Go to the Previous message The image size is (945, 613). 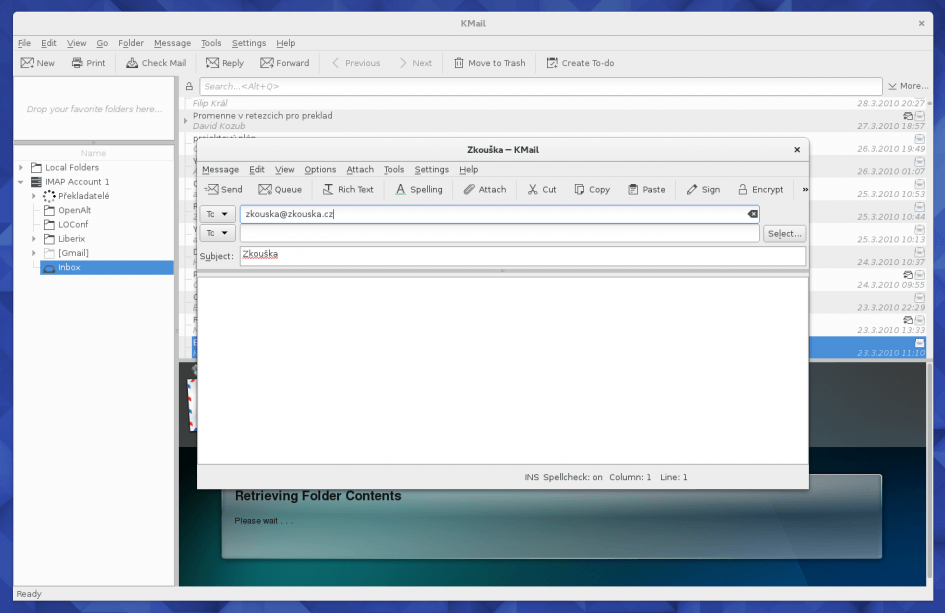point(356,63)
